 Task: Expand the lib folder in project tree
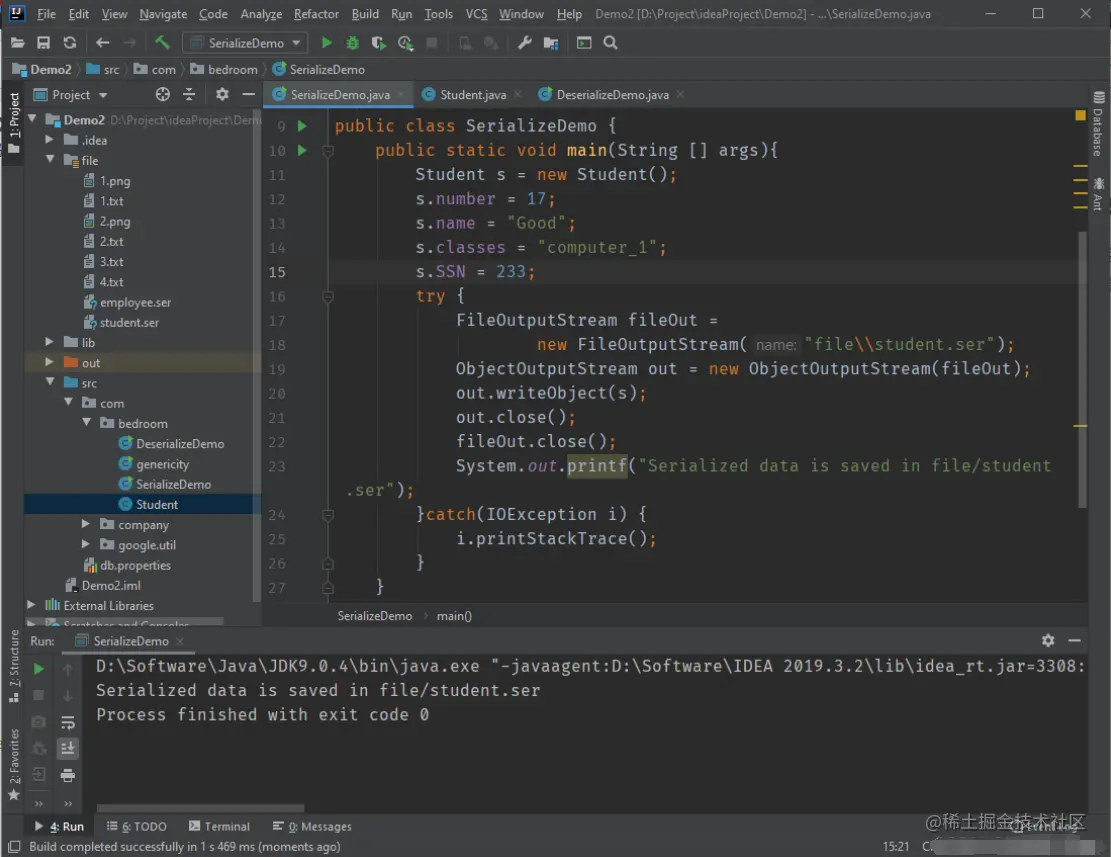click(x=49, y=342)
